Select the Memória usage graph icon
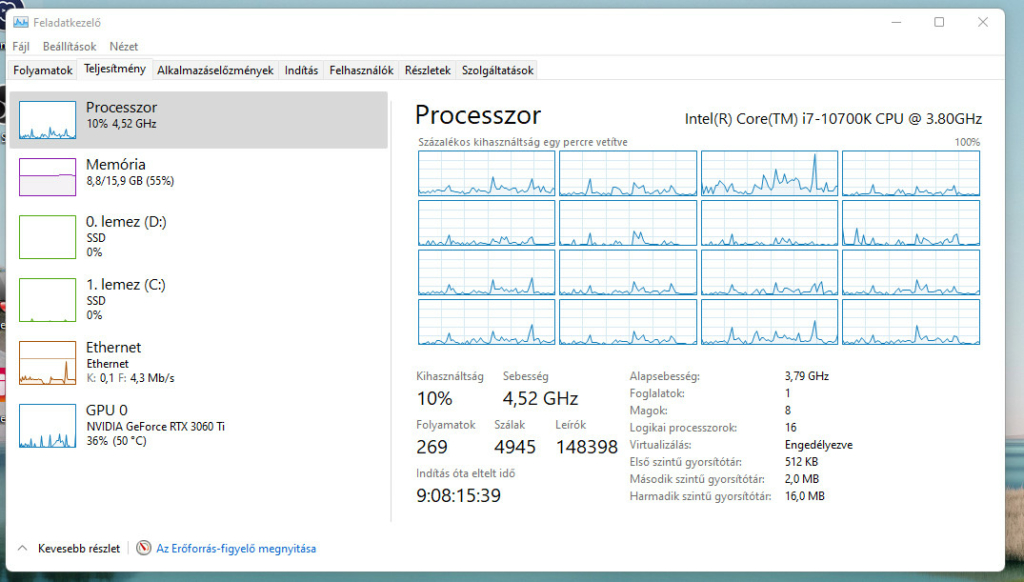 47,176
